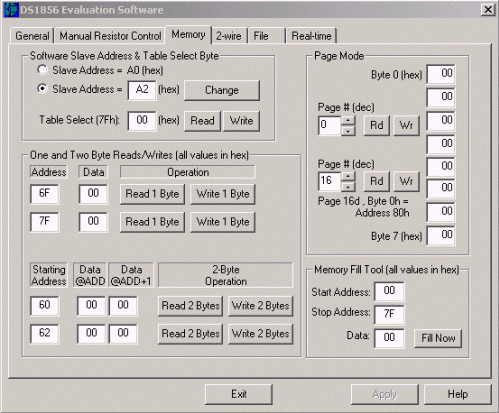
Task: Click Wr button for page 16
Action: [406, 181]
